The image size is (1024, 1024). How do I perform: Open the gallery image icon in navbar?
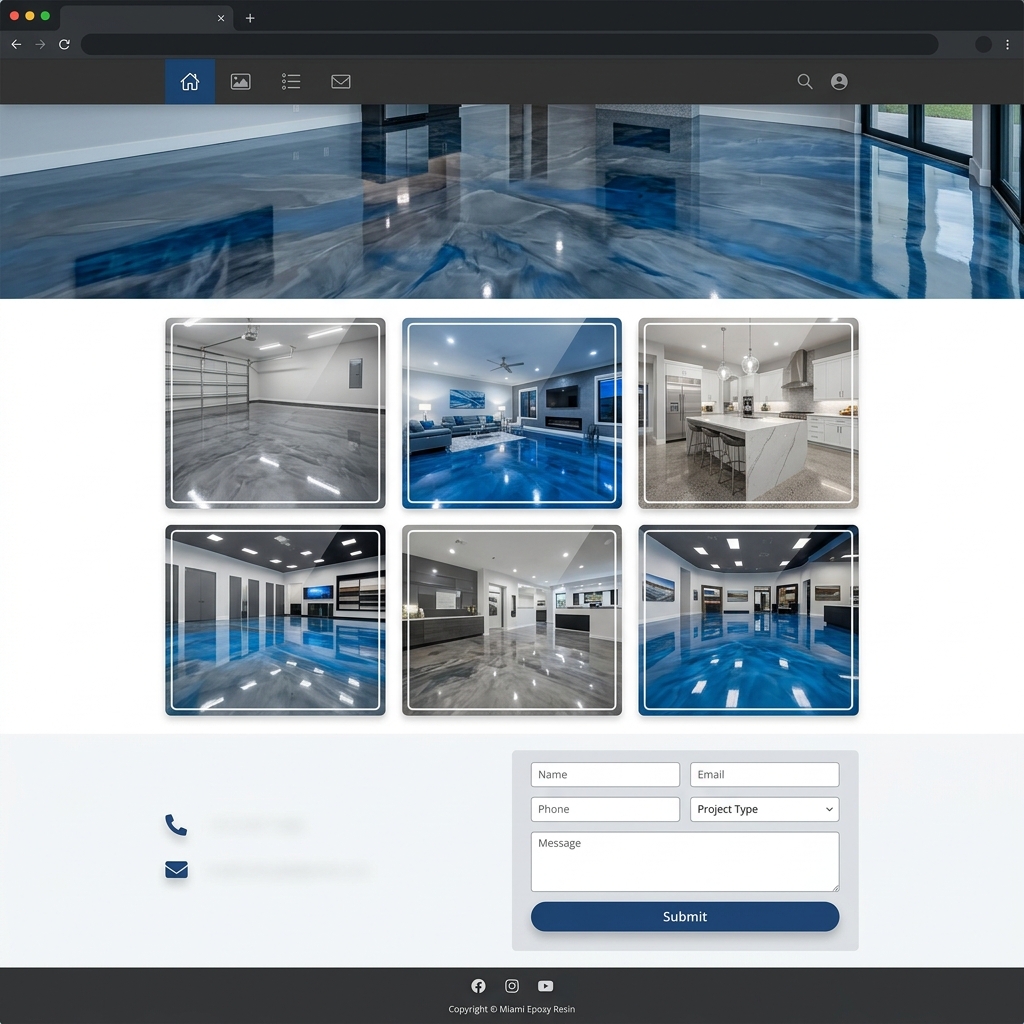tap(240, 82)
